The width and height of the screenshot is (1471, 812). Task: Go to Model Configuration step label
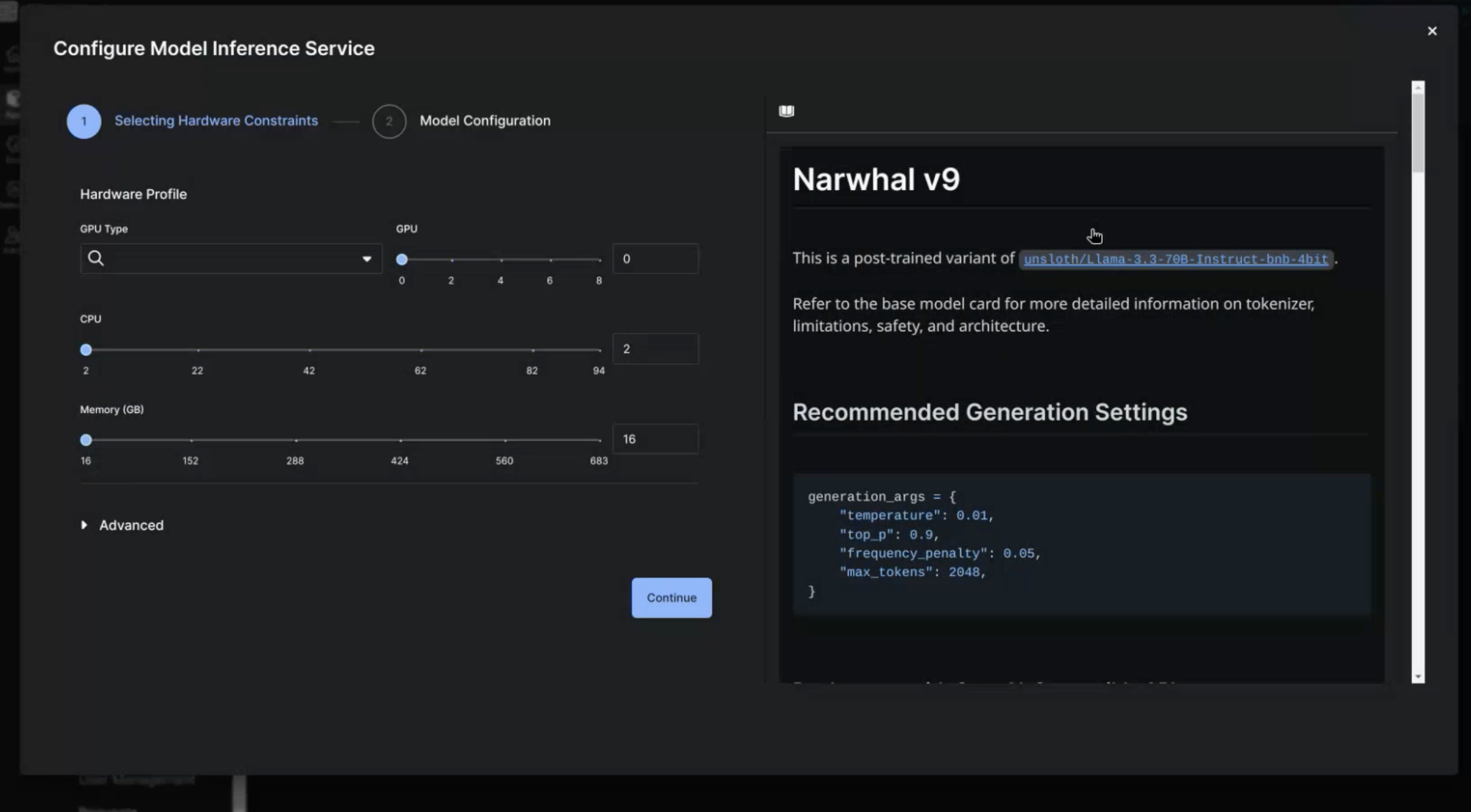click(485, 121)
